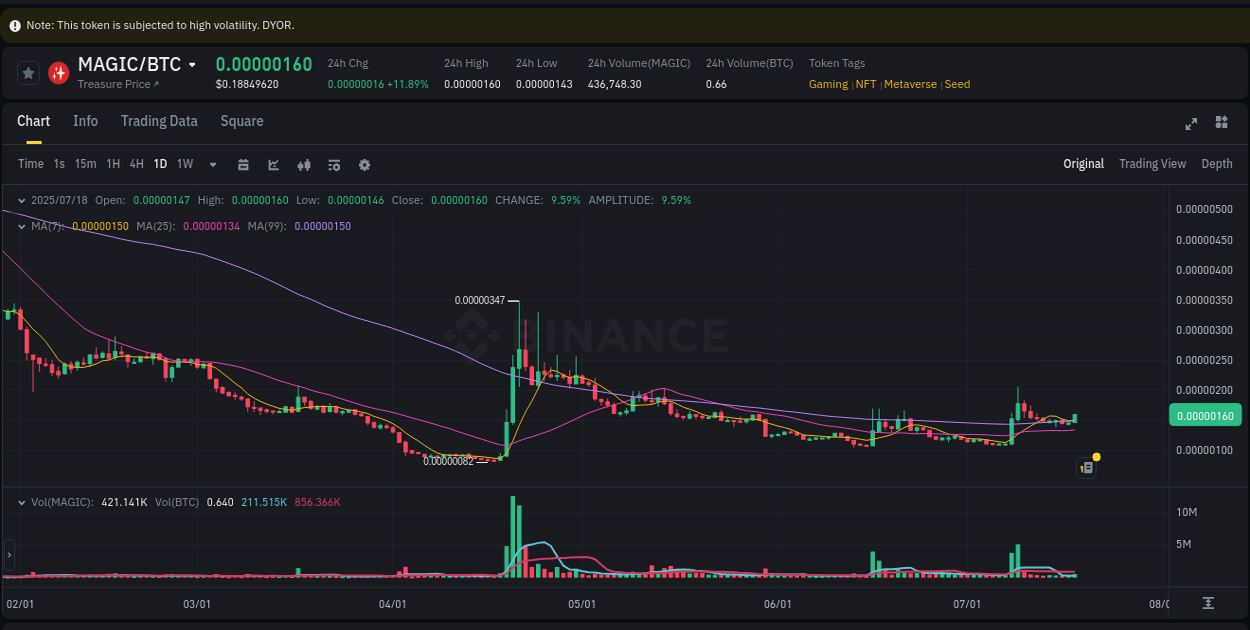
Task: Collapse the MA indicator legend row
Action: (x=22, y=226)
